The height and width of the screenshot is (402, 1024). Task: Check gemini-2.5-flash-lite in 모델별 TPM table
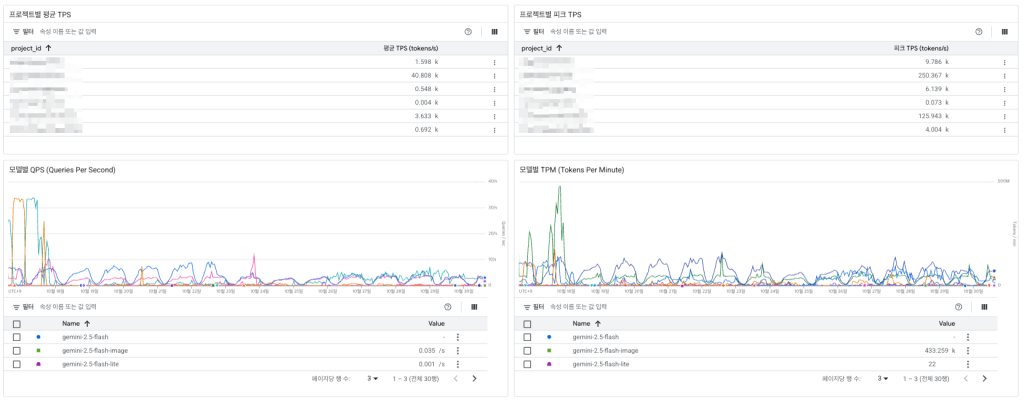point(527,364)
